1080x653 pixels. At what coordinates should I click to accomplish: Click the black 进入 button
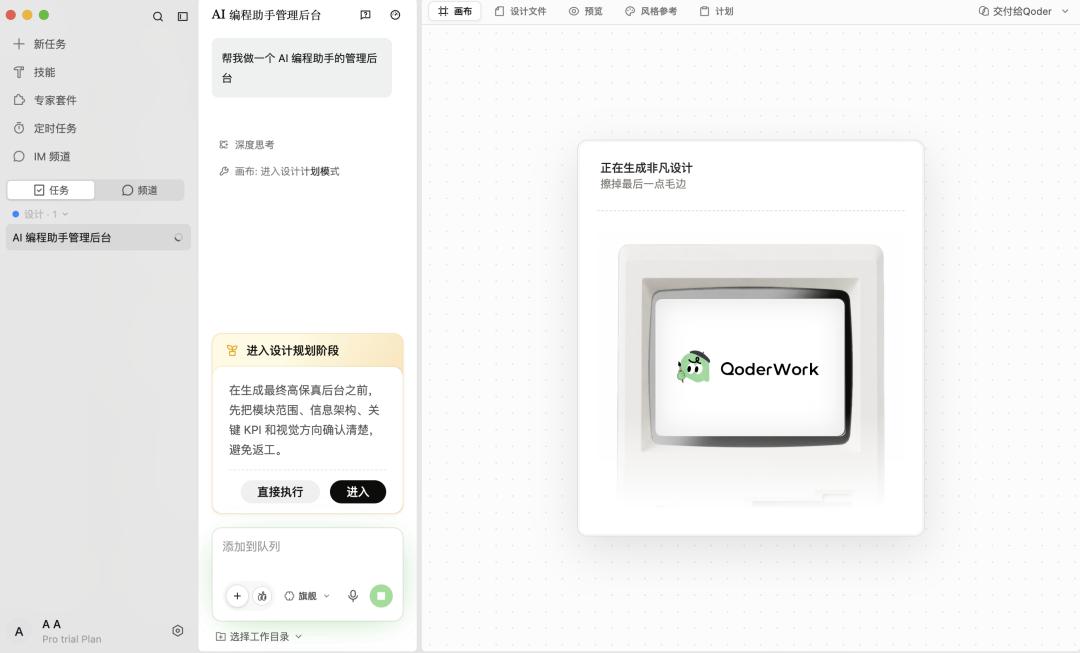[357, 492]
